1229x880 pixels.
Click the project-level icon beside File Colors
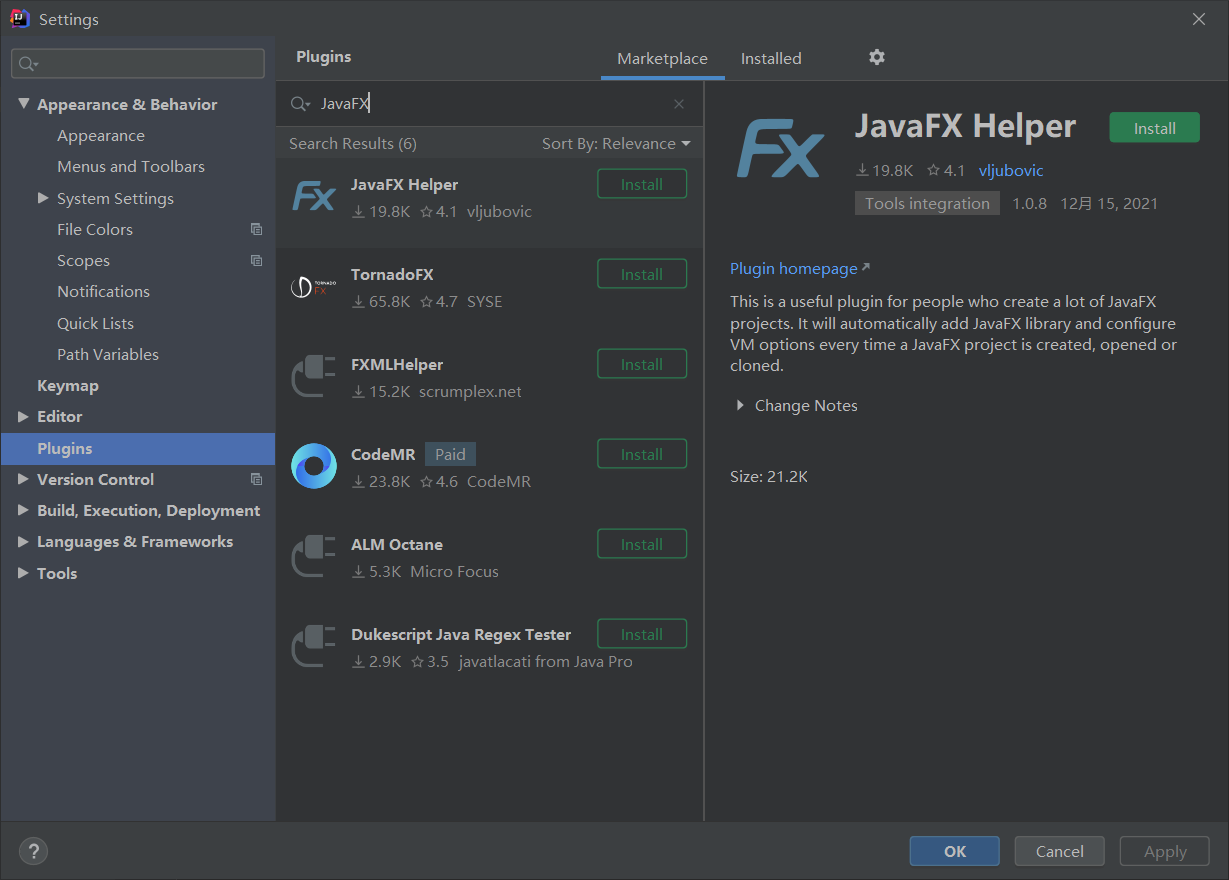coord(256,229)
